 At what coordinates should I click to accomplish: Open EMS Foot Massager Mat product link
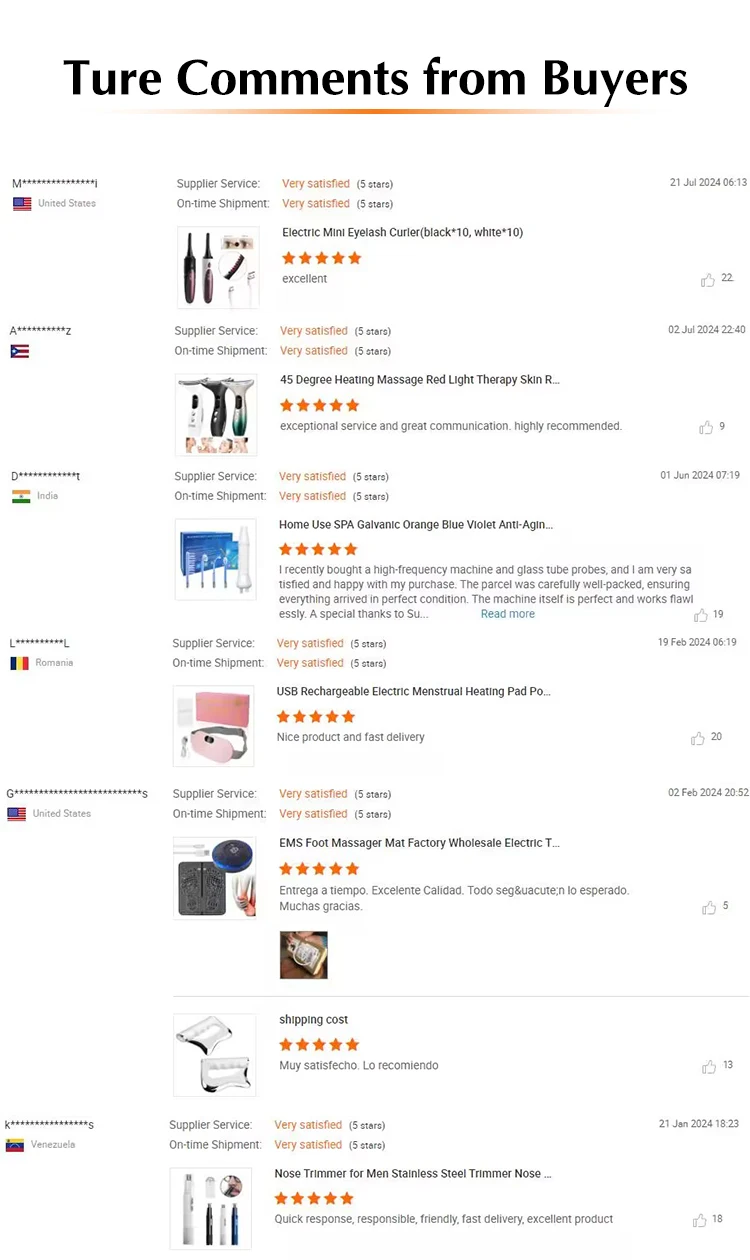(419, 843)
